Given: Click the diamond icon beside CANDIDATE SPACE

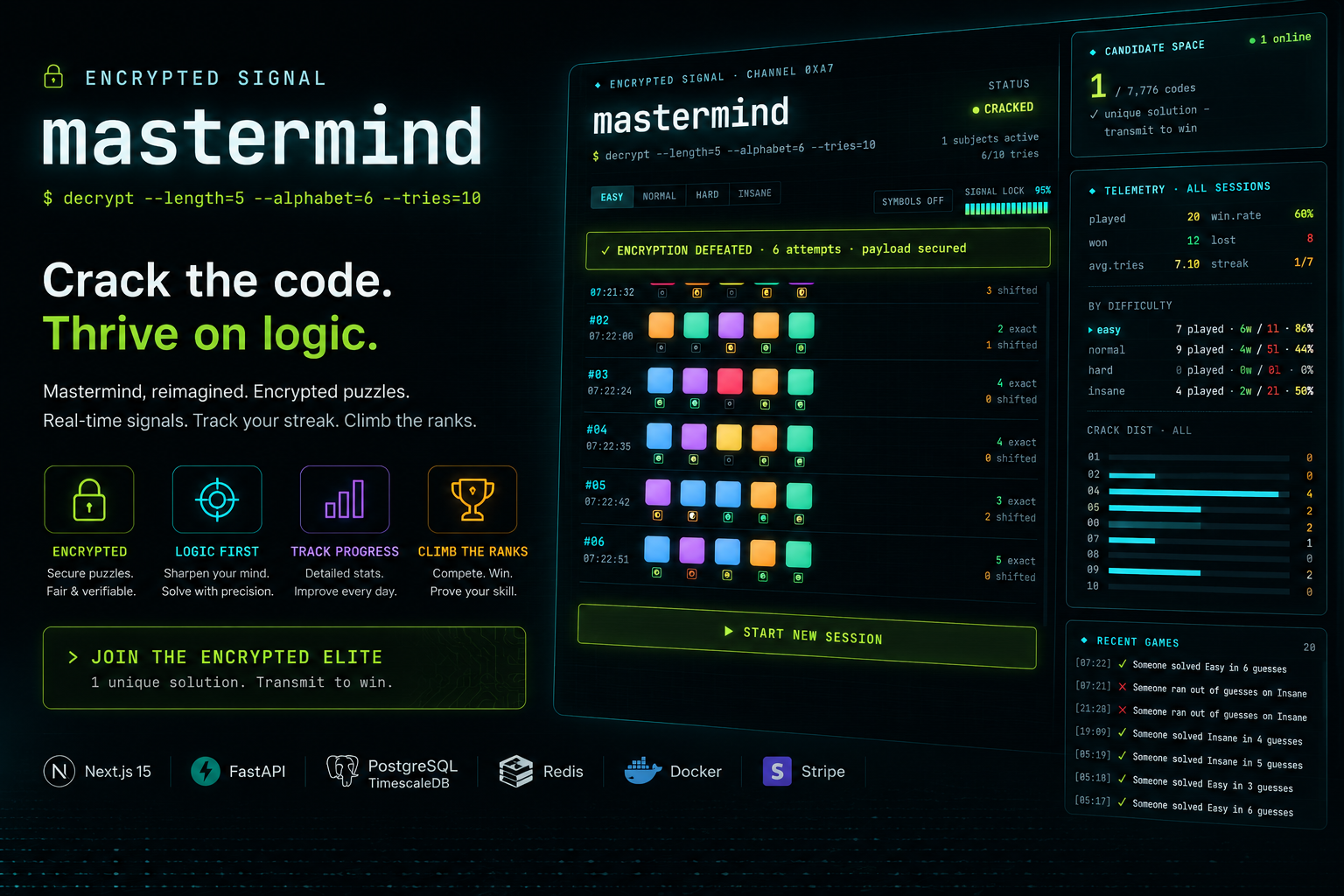Looking at the screenshot, I should click(1093, 52).
